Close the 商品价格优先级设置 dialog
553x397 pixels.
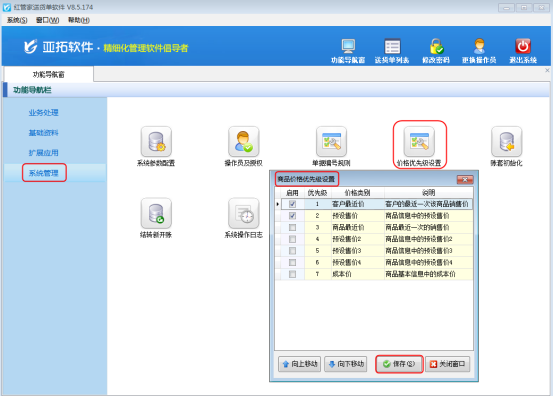pyautogui.click(x=465, y=180)
